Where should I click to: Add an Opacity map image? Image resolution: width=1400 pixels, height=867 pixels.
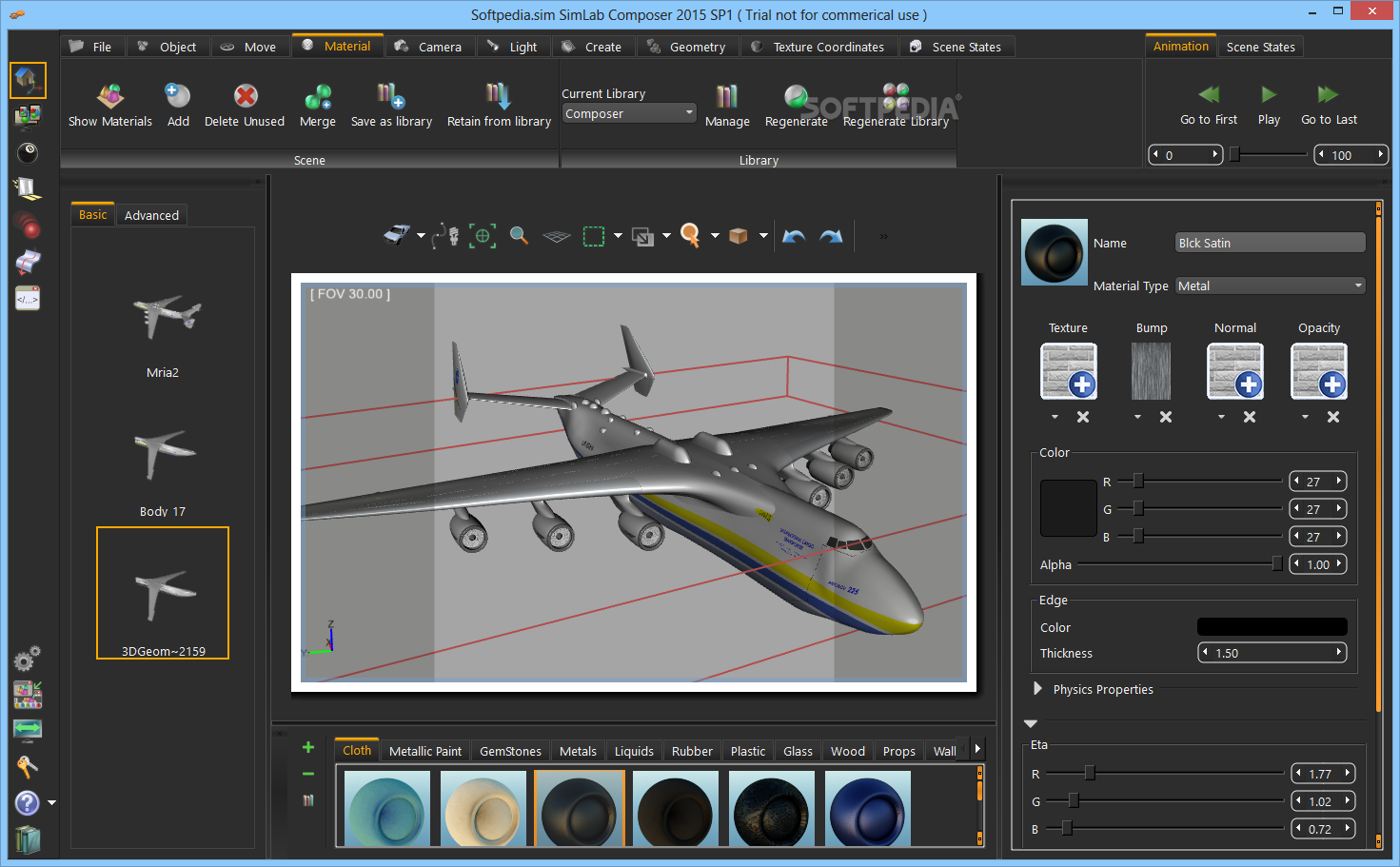1319,371
